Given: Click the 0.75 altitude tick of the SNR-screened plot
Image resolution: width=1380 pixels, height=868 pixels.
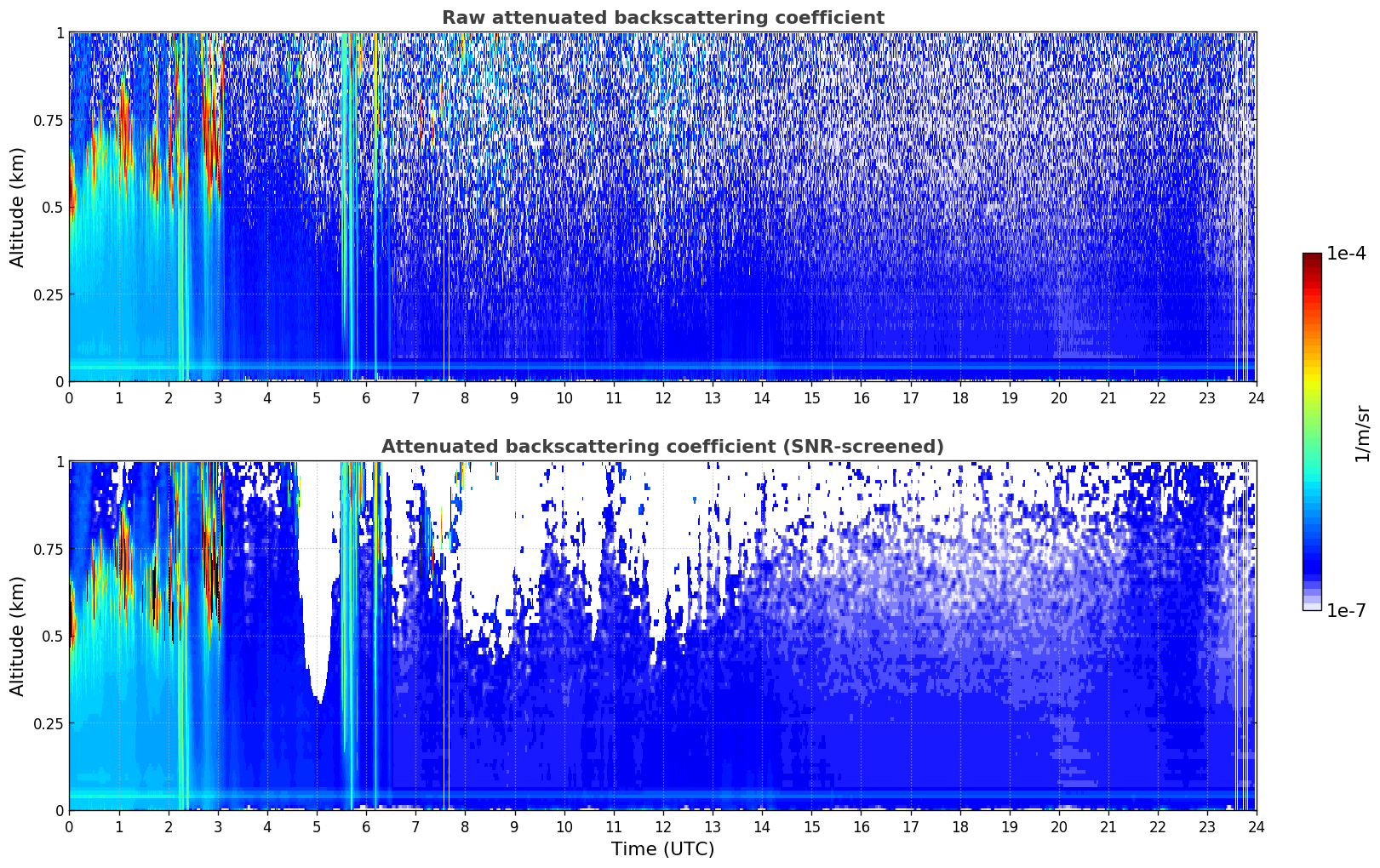Looking at the screenshot, I should pyautogui.click(x=48, y=549).
